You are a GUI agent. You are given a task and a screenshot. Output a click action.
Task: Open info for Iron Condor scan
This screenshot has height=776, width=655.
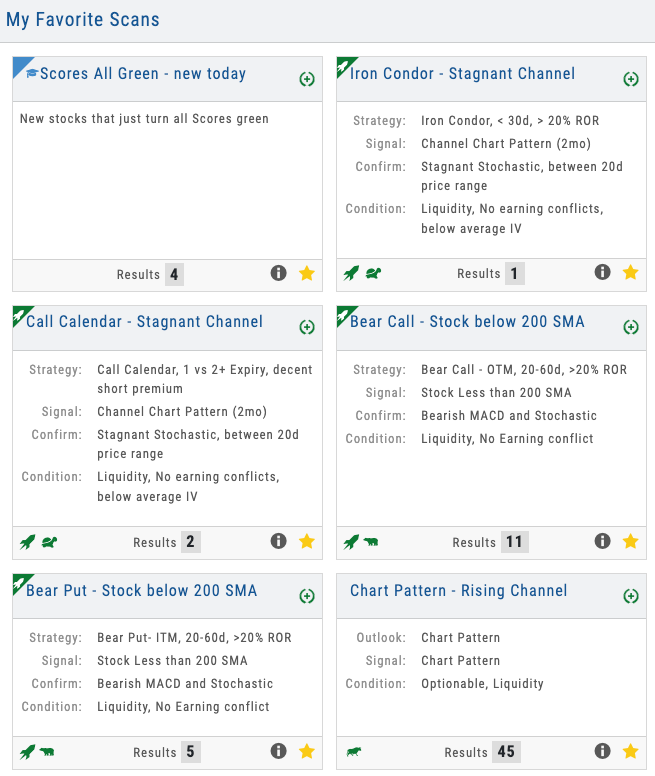click(602, 272)
